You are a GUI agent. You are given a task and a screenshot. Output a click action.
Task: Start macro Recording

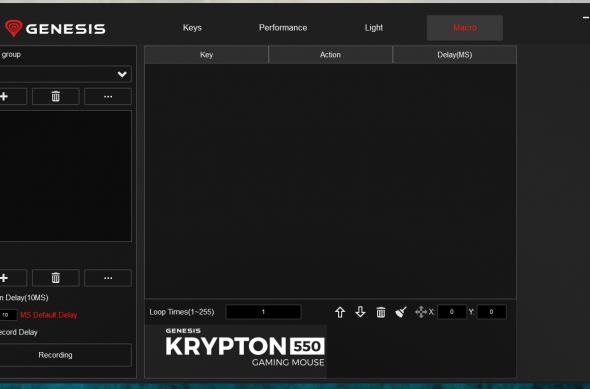click(65, 355)
